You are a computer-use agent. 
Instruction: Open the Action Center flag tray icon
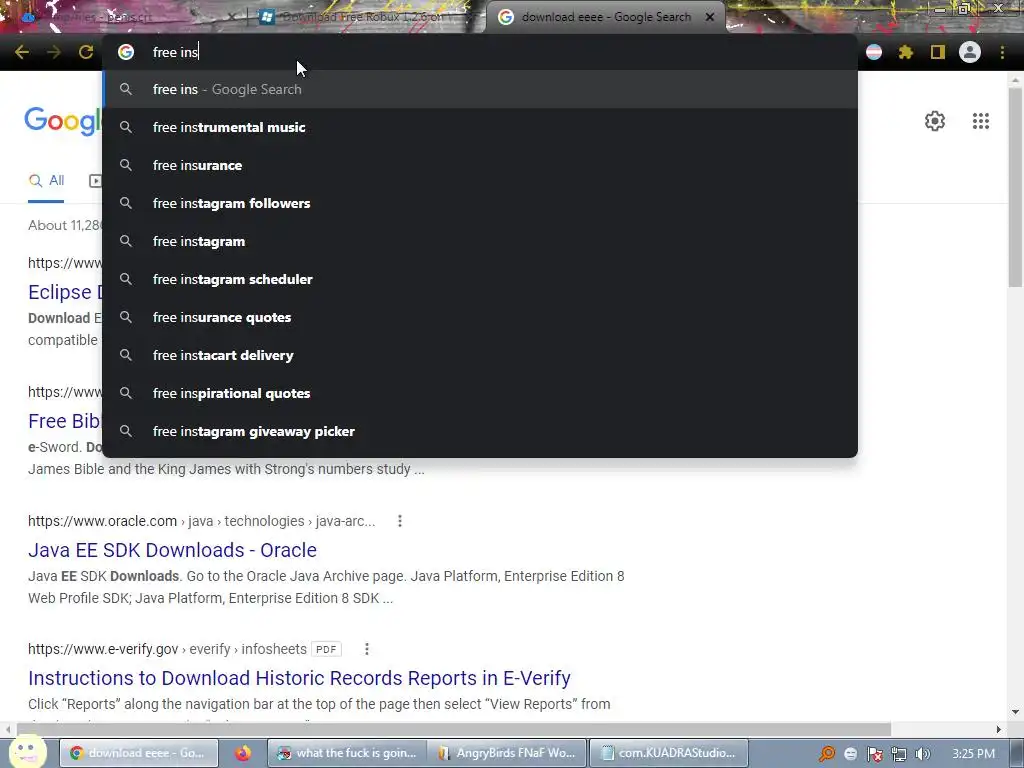[874, 754]
